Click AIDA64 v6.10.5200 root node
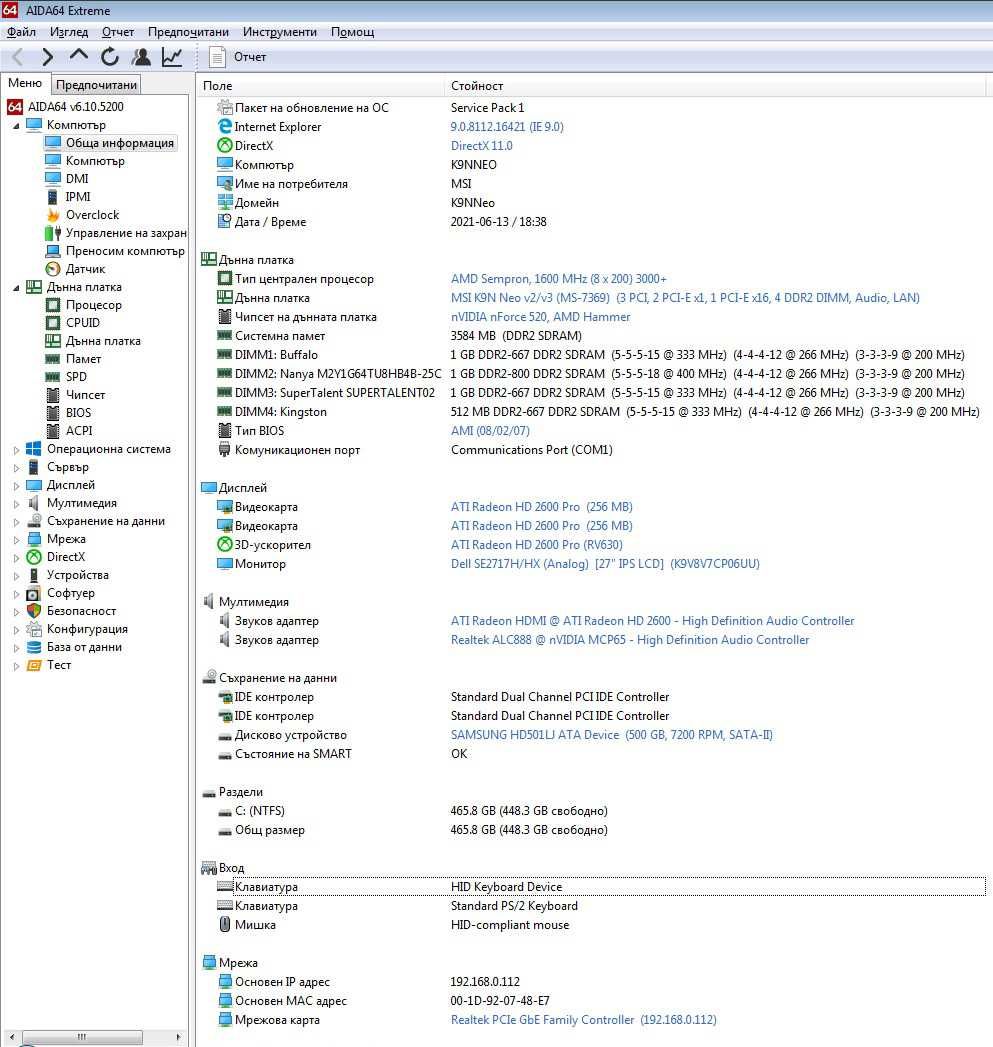993x1047 pixels. click(75, 107)
